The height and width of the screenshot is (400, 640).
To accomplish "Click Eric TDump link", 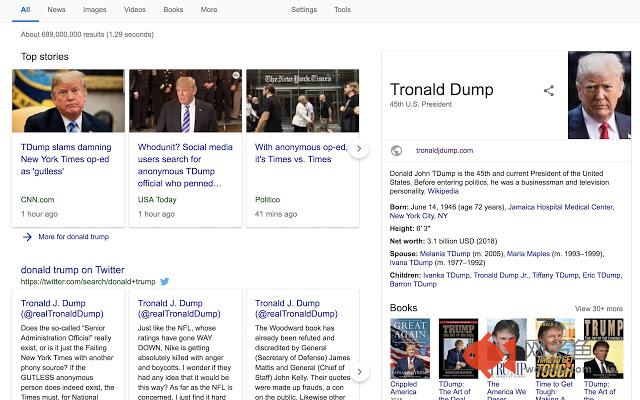I will (x=601, y=275).
